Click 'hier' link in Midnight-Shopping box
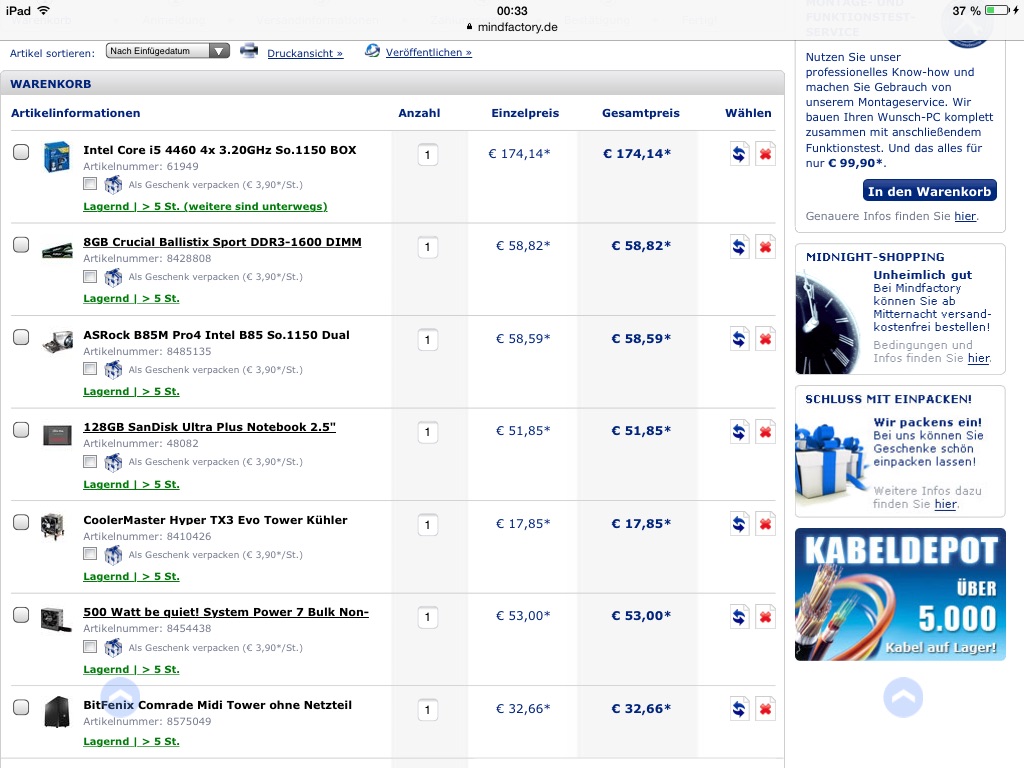Screen dimensions: 1024x768 coord(978,358)
